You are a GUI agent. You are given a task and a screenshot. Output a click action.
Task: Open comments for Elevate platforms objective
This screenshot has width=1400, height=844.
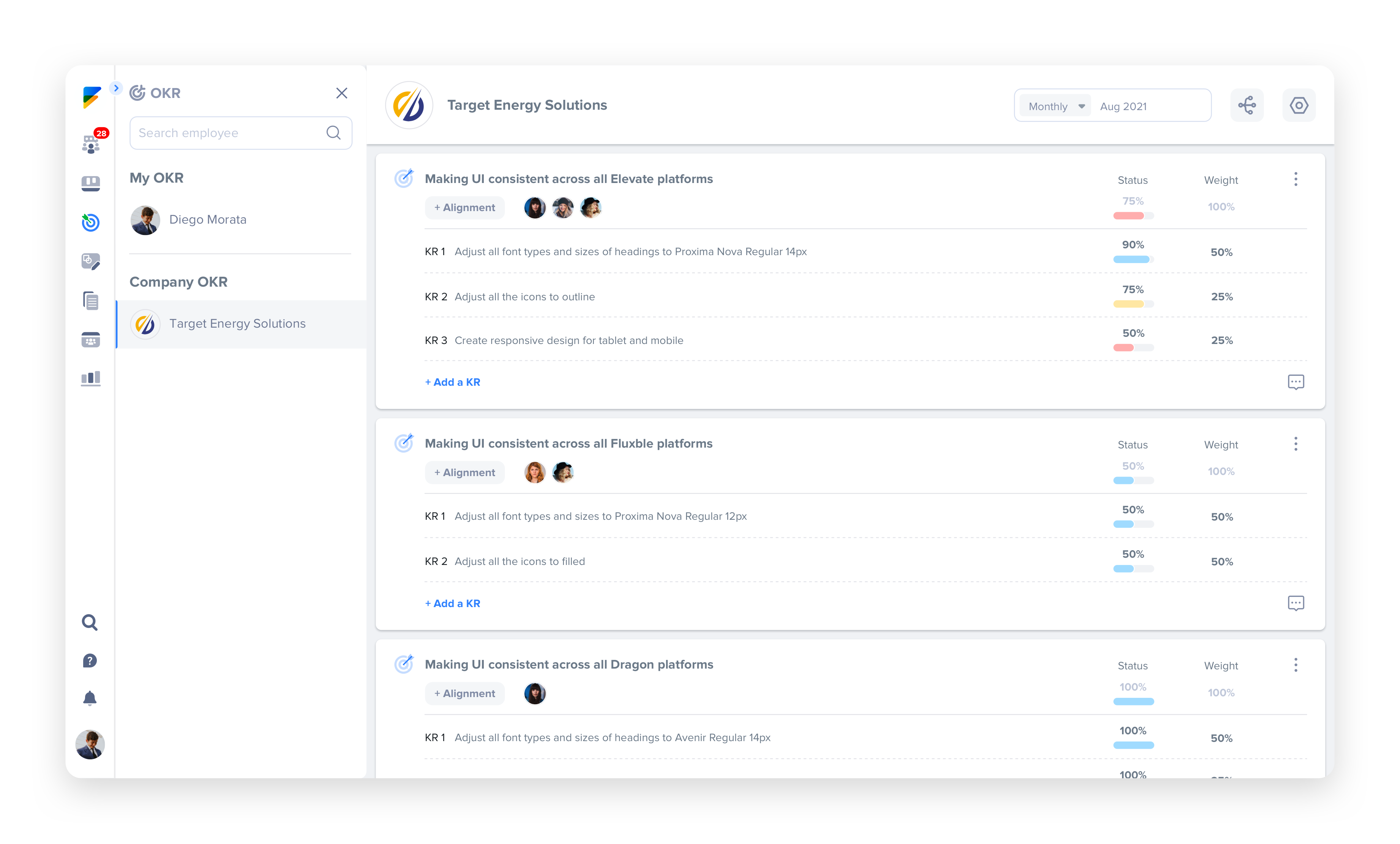[x=1296, y=382]
